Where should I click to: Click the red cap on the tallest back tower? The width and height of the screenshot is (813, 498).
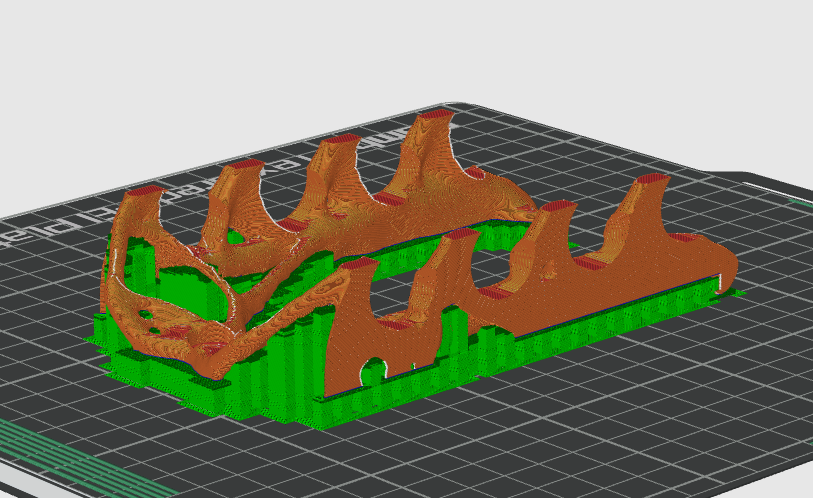pyautogui.click(x=434, y=116)
